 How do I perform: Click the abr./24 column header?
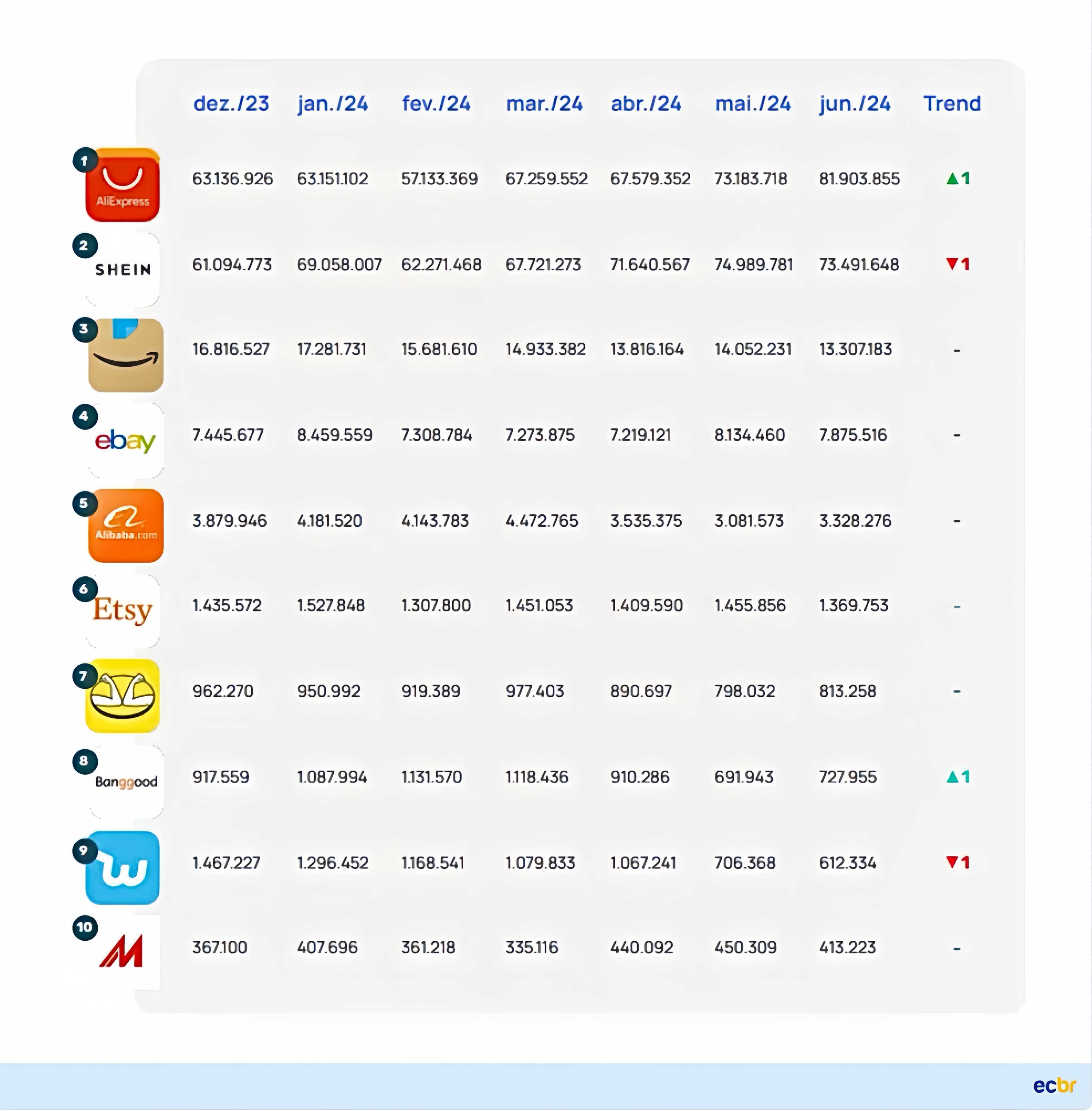tap(646, 104)
